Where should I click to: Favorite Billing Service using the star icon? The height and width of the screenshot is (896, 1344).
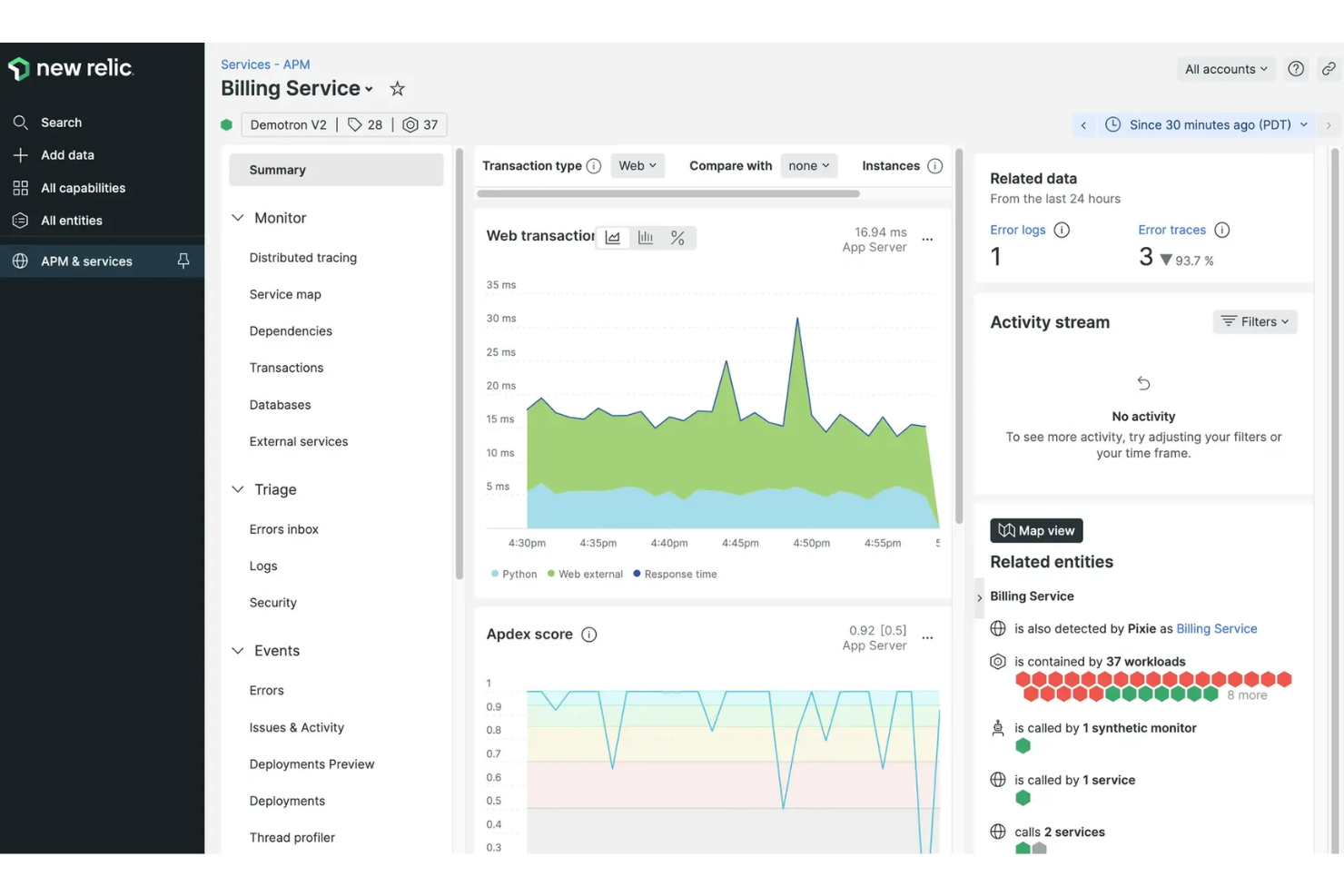(x=397, y=88)
